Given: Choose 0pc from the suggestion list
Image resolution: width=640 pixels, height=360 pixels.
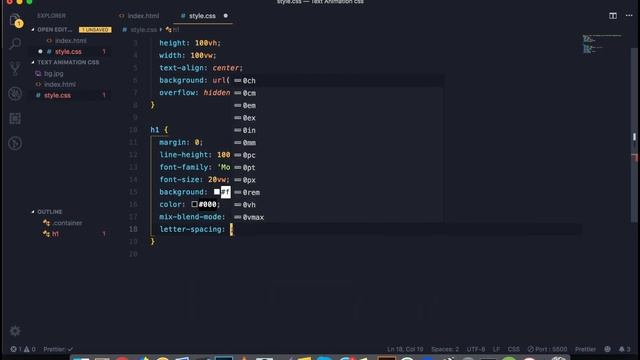Looking at the screenshot, I should (x=338, y=155).
